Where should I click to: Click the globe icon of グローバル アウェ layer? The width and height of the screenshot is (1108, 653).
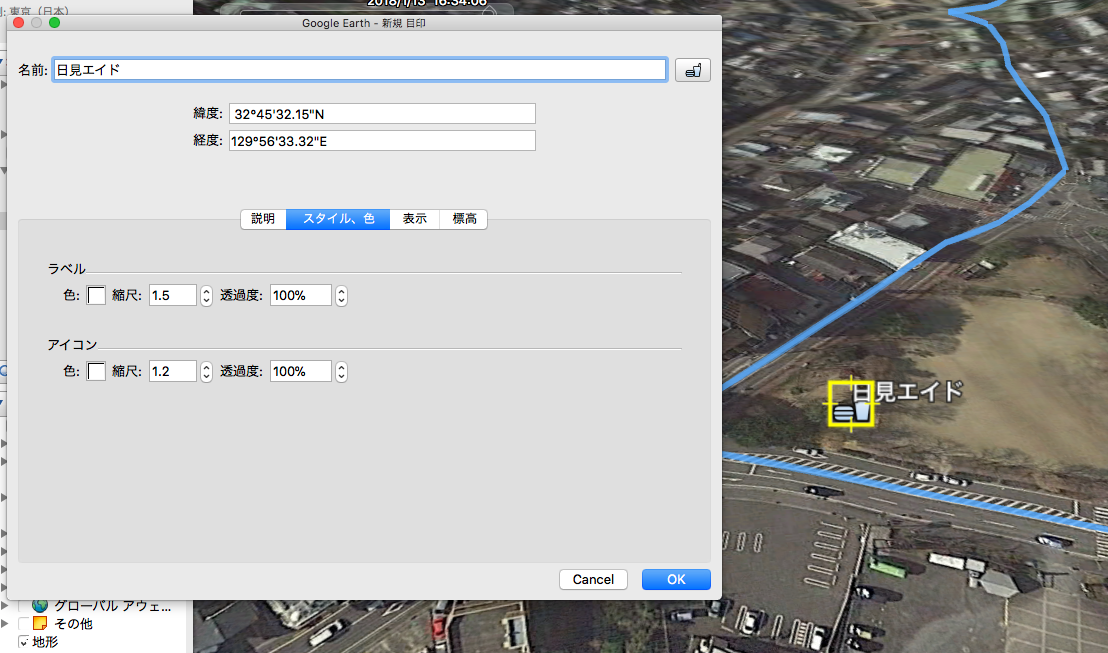pyautogui.click(x=40, y=606)
